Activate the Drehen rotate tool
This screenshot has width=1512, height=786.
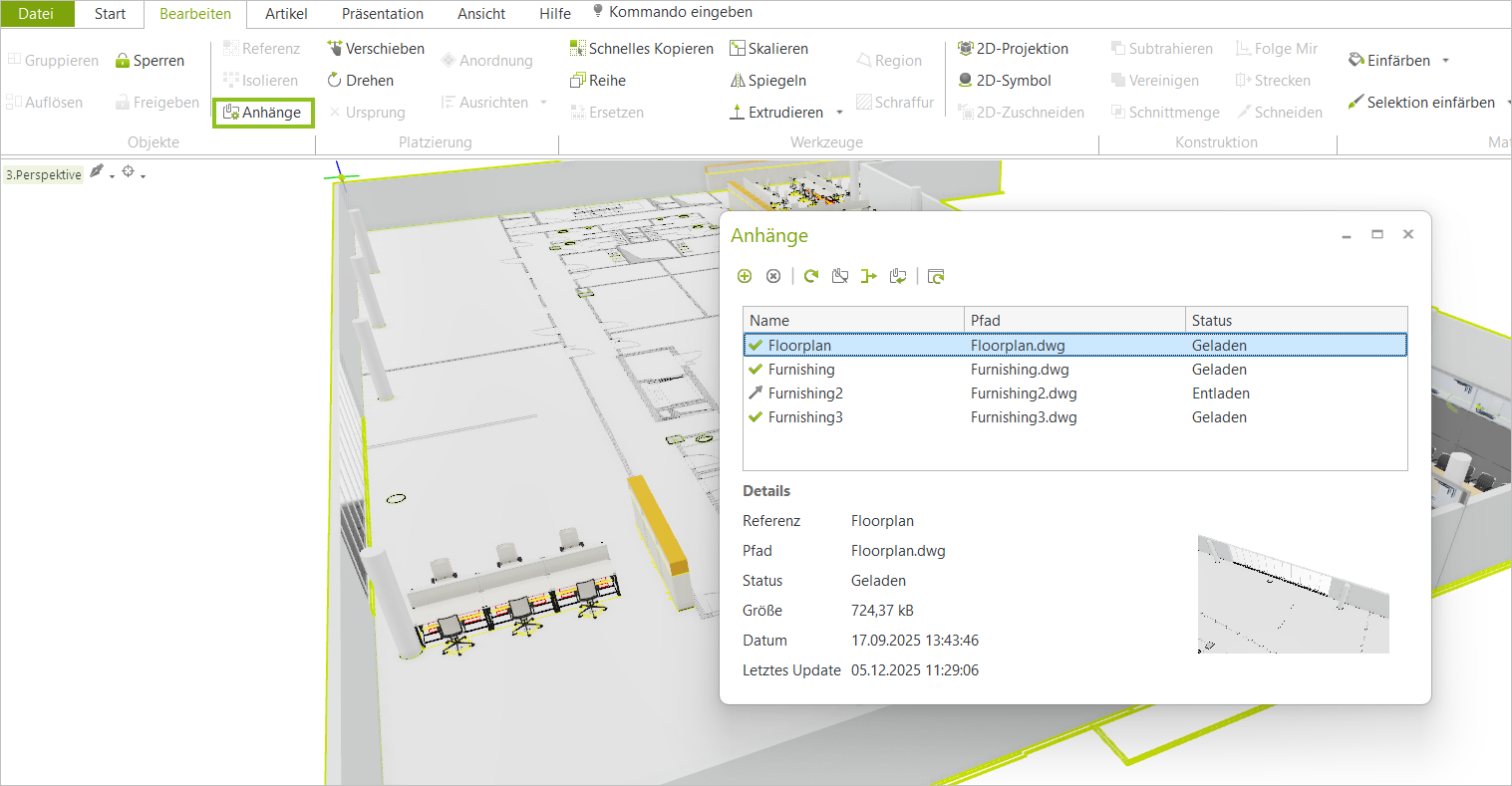point(366,80)
